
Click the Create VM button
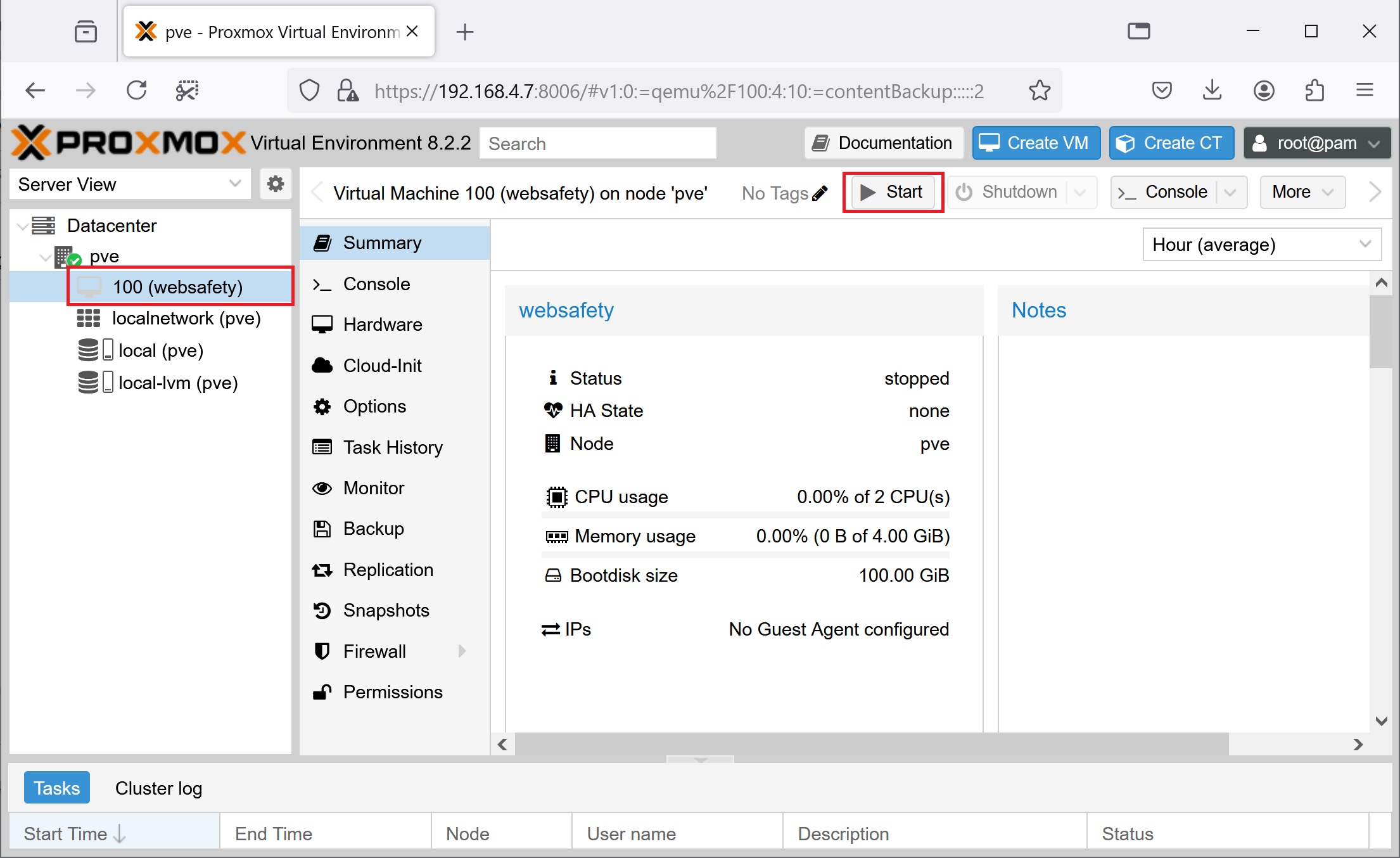[1036, 143]
